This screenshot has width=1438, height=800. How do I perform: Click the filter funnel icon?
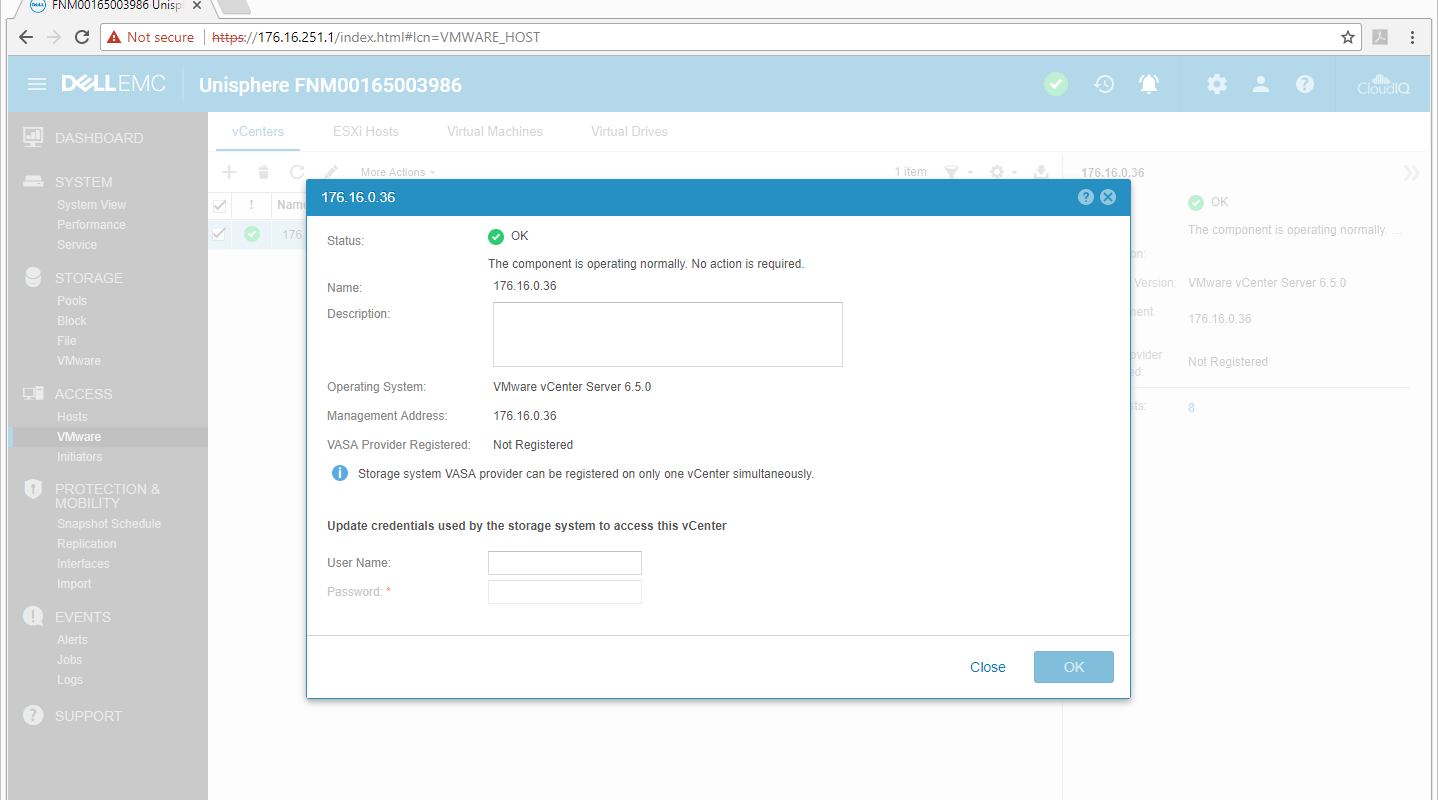pyautogui.click(x=952, y=172)
